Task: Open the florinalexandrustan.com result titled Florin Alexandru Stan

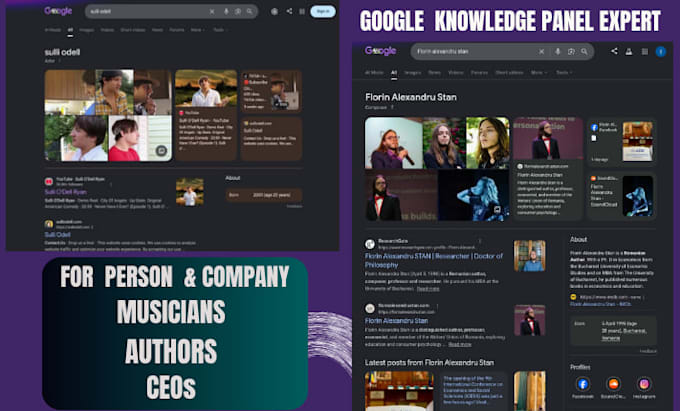Action: pyautogui.click(x=396, y=321)
